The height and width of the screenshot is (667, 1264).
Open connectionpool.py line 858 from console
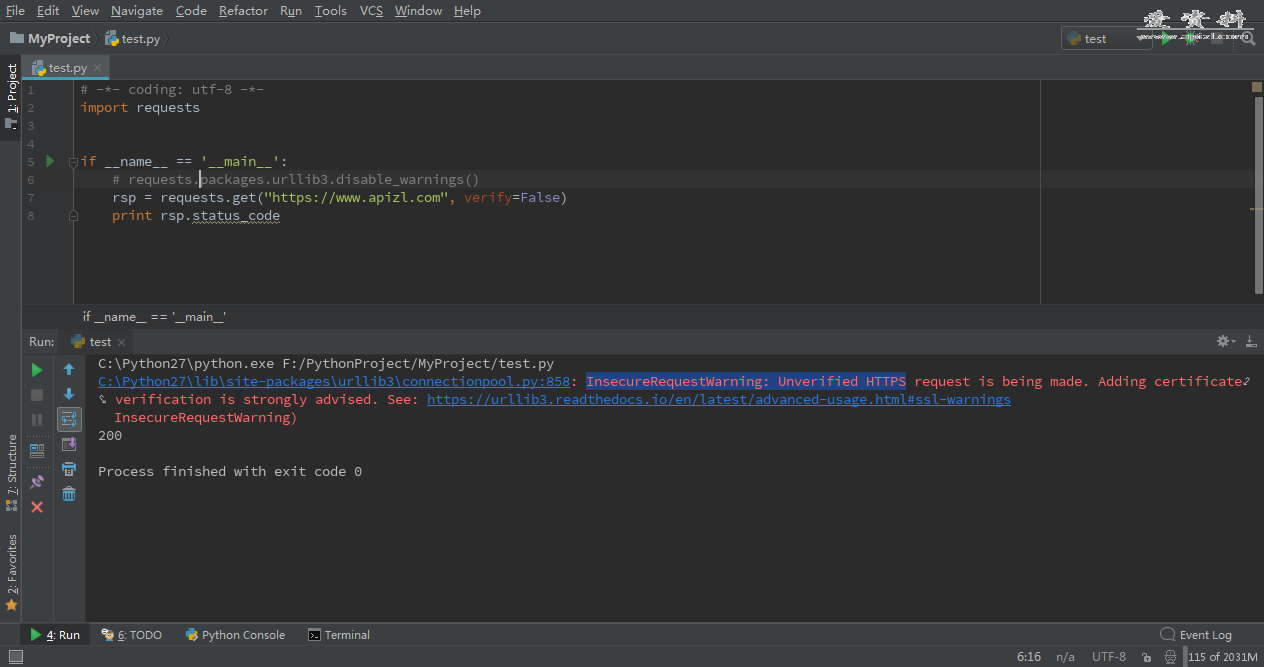333,381
